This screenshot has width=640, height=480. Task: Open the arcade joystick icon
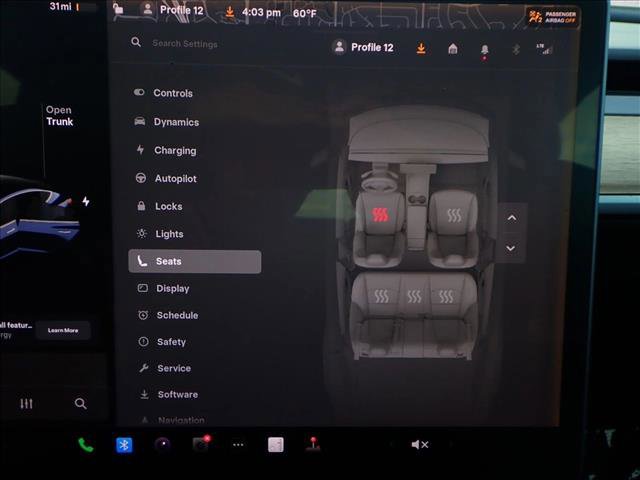point(313,445)
